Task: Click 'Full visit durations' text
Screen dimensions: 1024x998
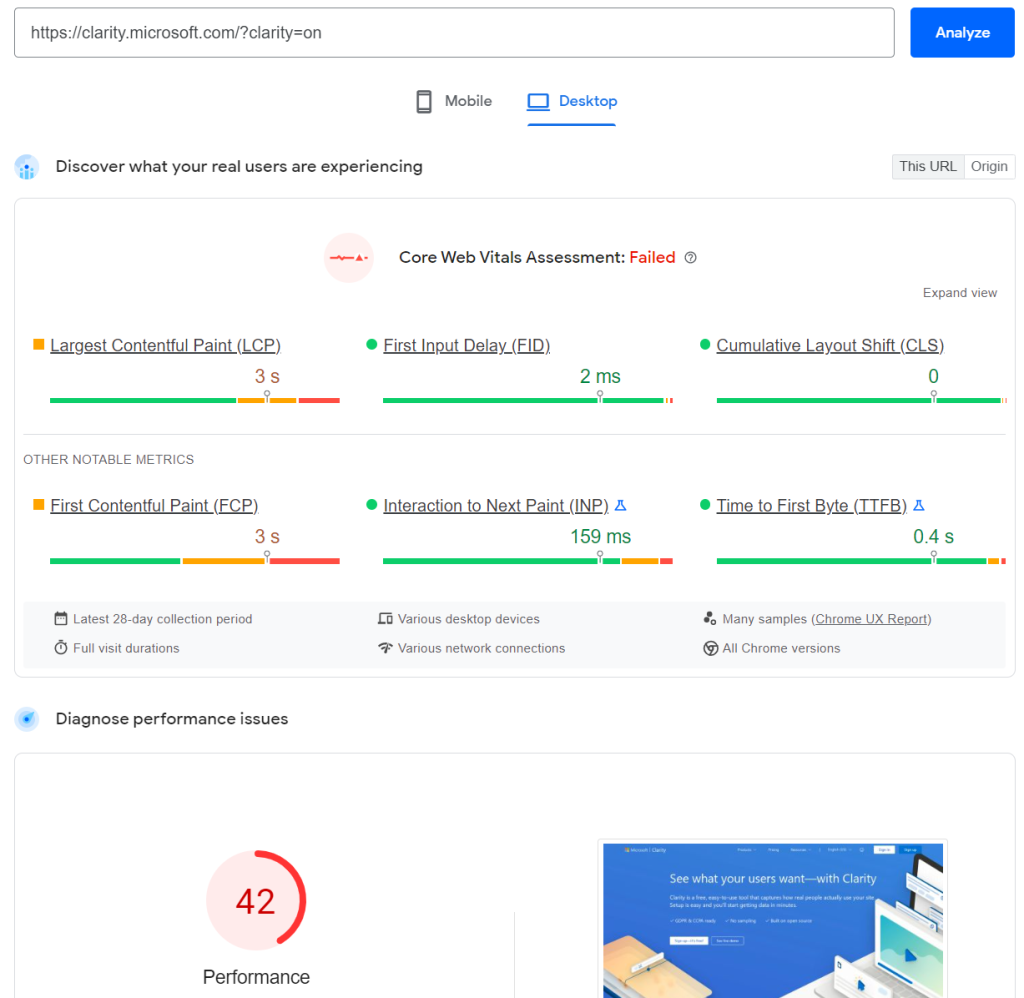Action: [126, 648]
